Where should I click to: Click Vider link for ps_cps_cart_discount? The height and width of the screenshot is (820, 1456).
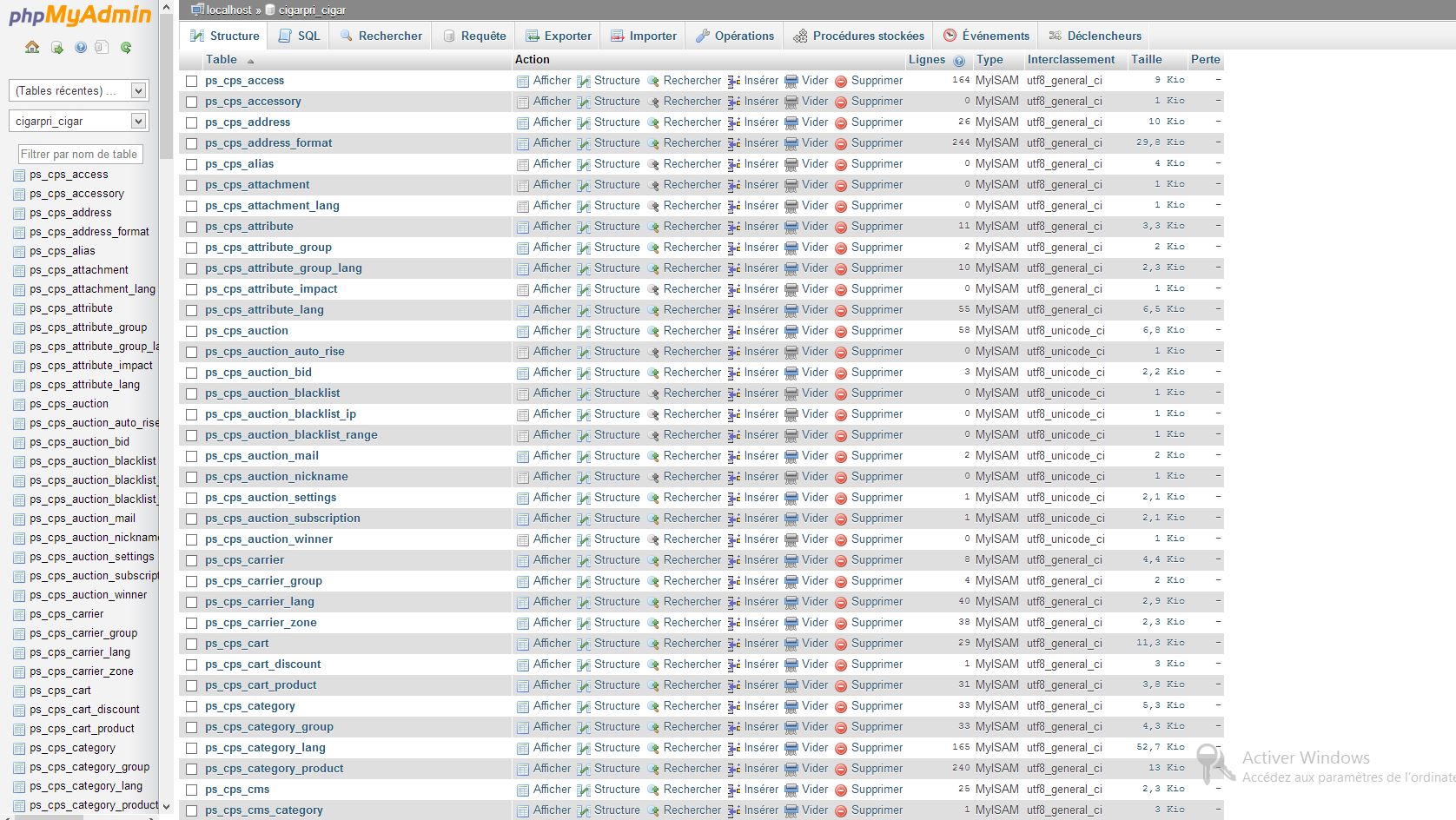tap(815, 665)
